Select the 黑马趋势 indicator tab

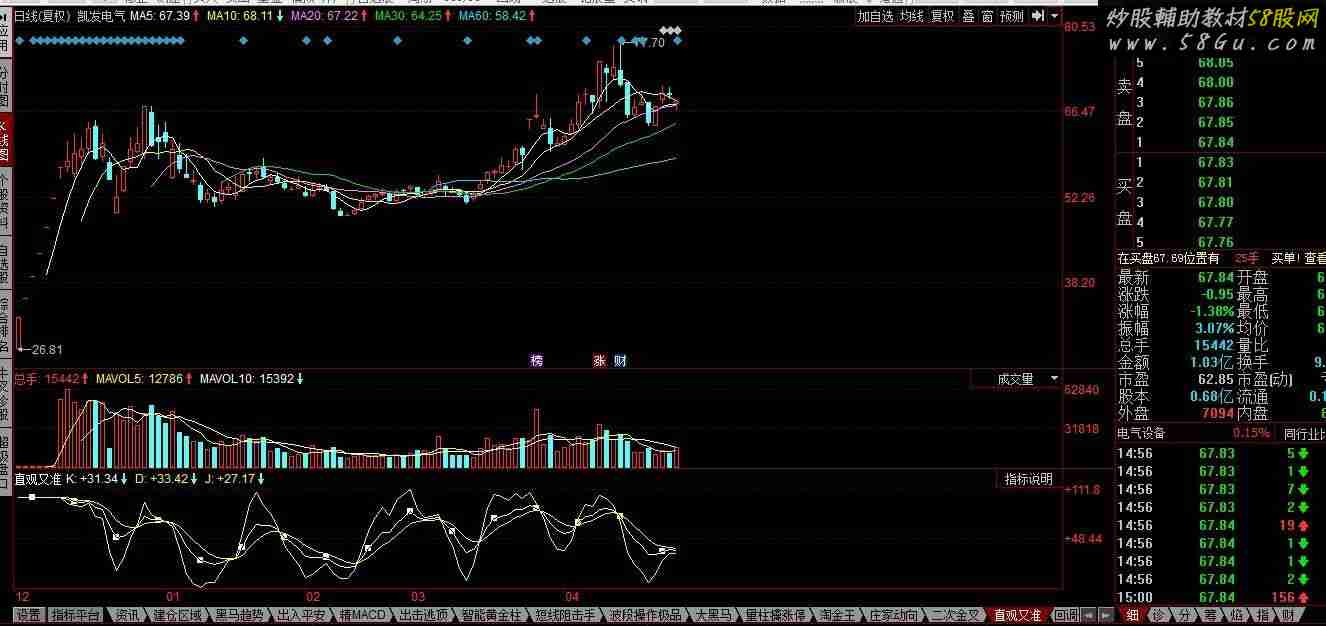click(240, 615)
